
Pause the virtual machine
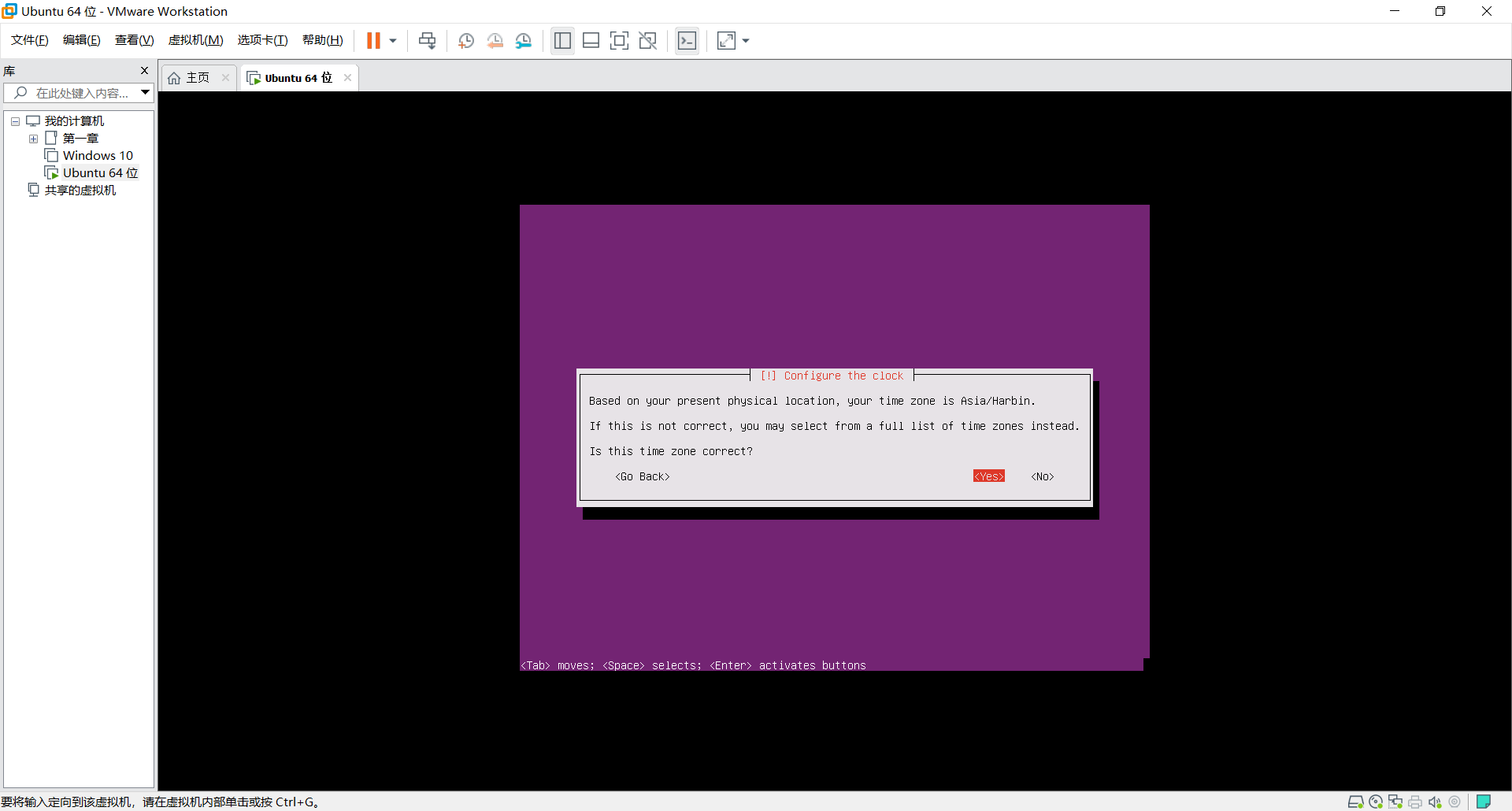point(373,41)
